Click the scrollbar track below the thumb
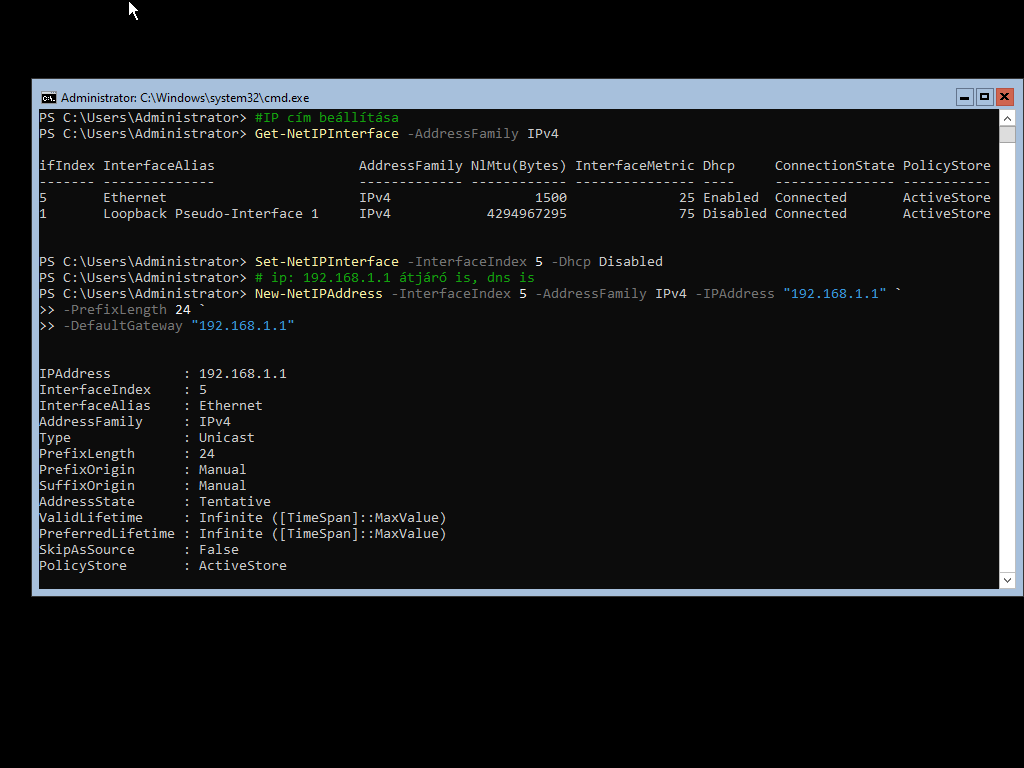 click(x=1007, y=400)
